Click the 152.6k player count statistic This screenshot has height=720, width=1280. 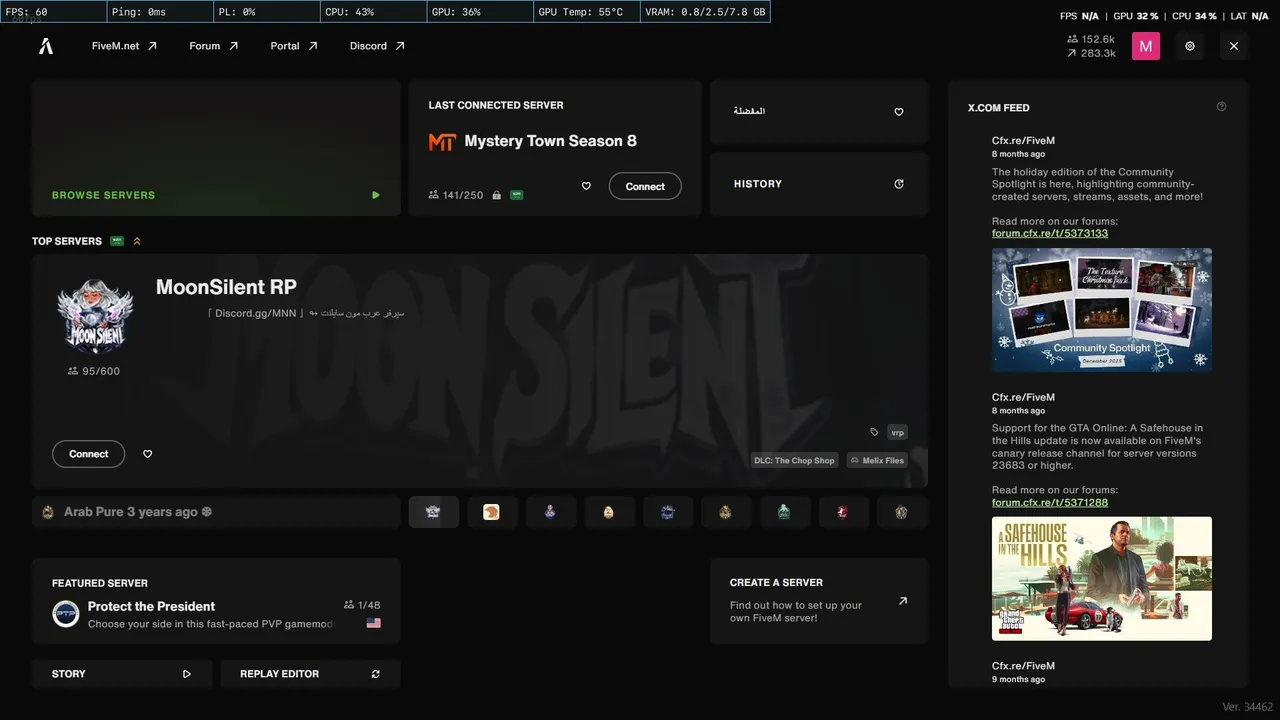(x=1091, y=39)
